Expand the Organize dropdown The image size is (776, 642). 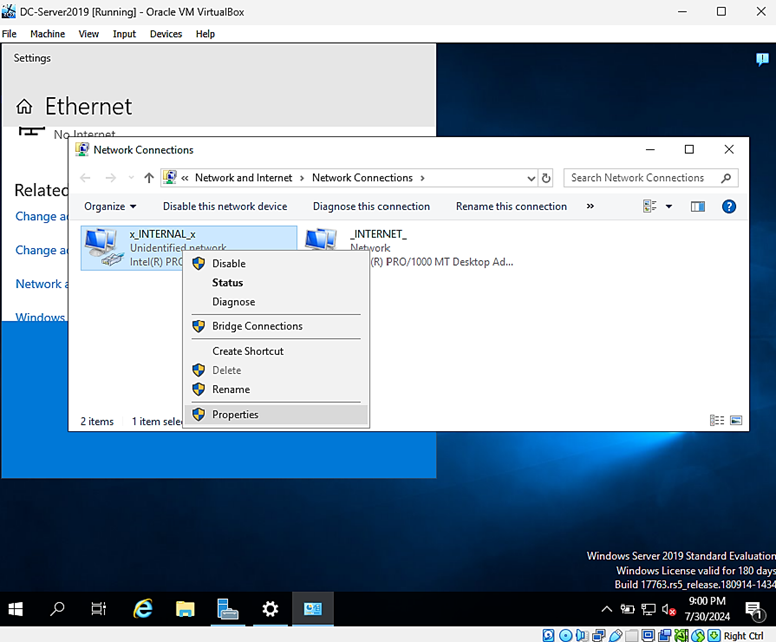[110, 207]
